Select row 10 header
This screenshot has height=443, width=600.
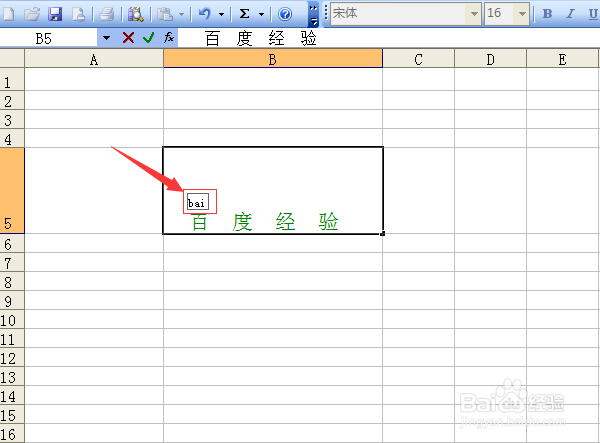click(12, 319)
